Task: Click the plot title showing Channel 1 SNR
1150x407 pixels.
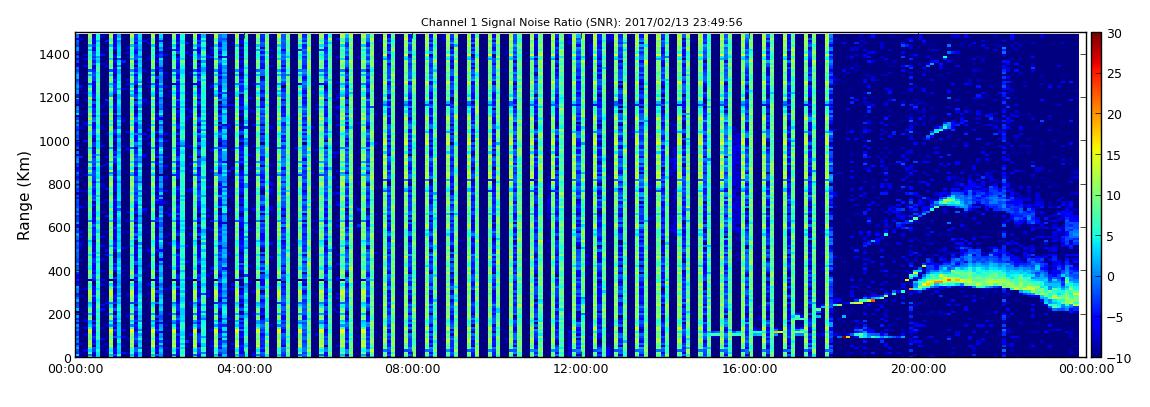Action: pos(582,23)
